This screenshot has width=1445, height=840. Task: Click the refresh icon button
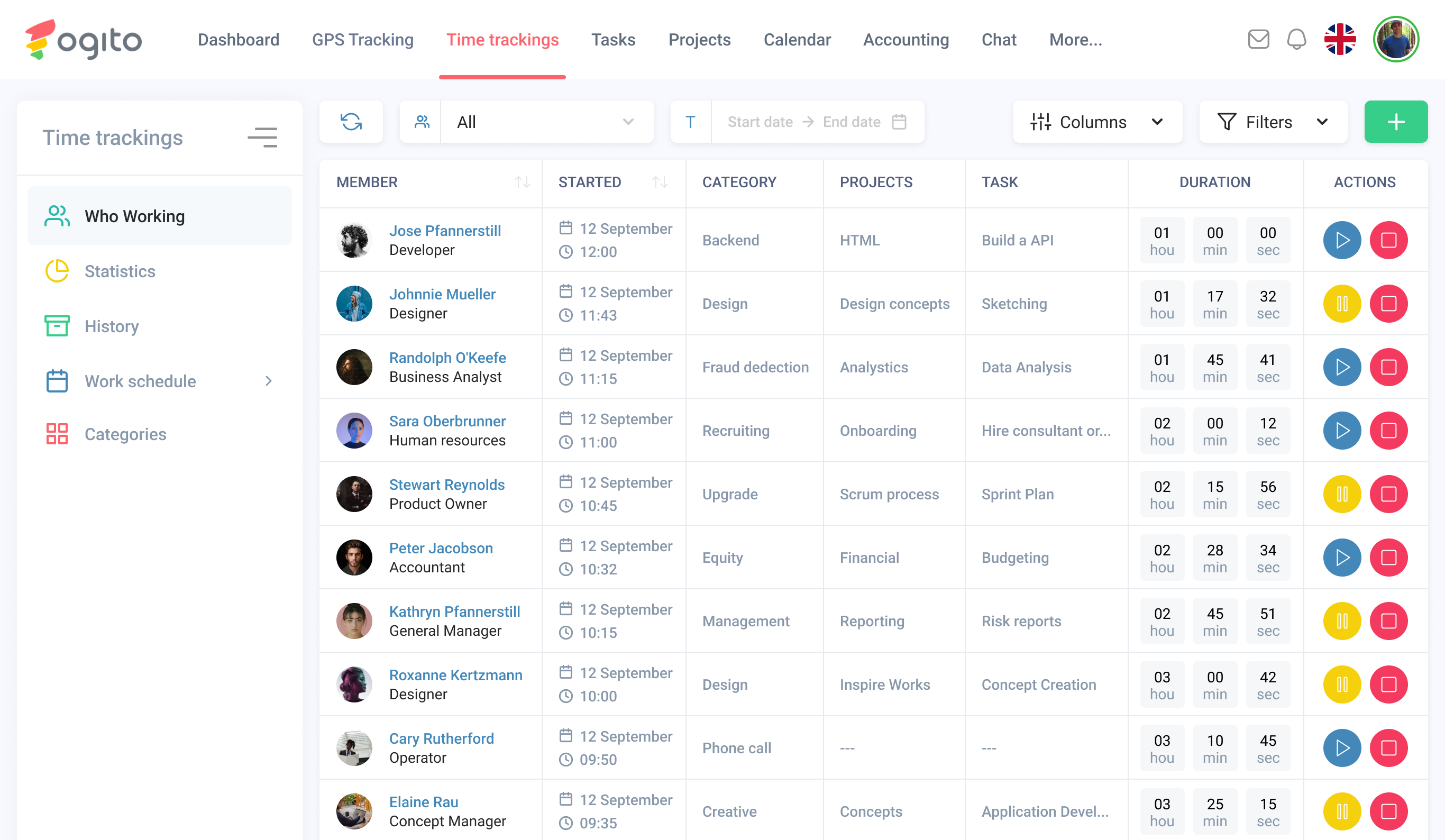(351, 122)
